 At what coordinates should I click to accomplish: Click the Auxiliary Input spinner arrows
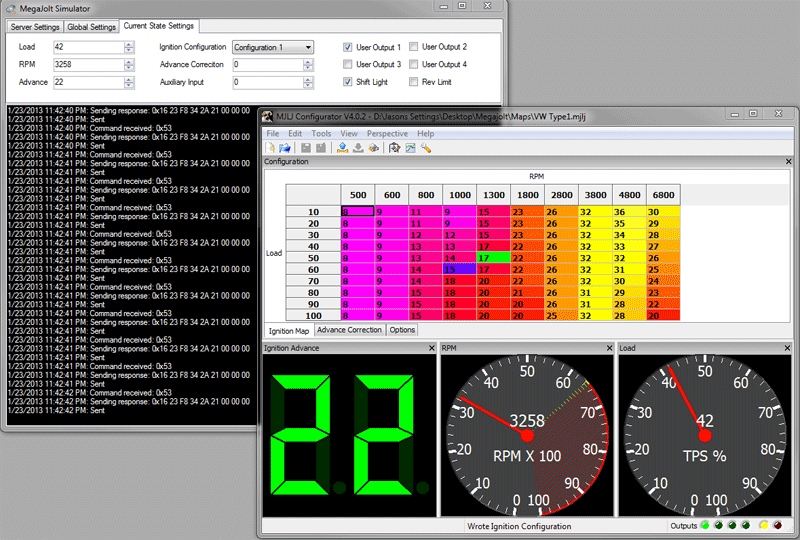pos(308,82)
